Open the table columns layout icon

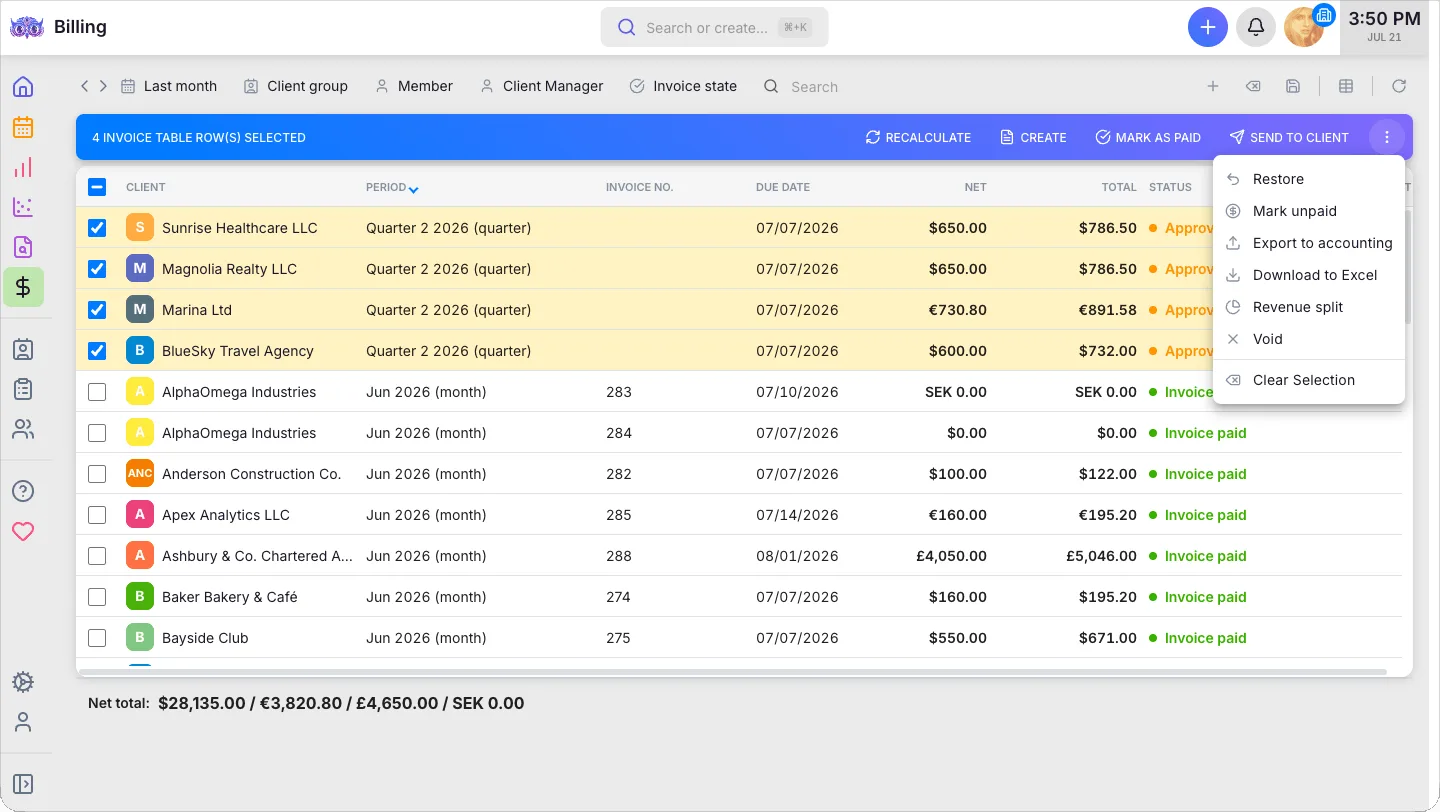tap(1346, 86)
